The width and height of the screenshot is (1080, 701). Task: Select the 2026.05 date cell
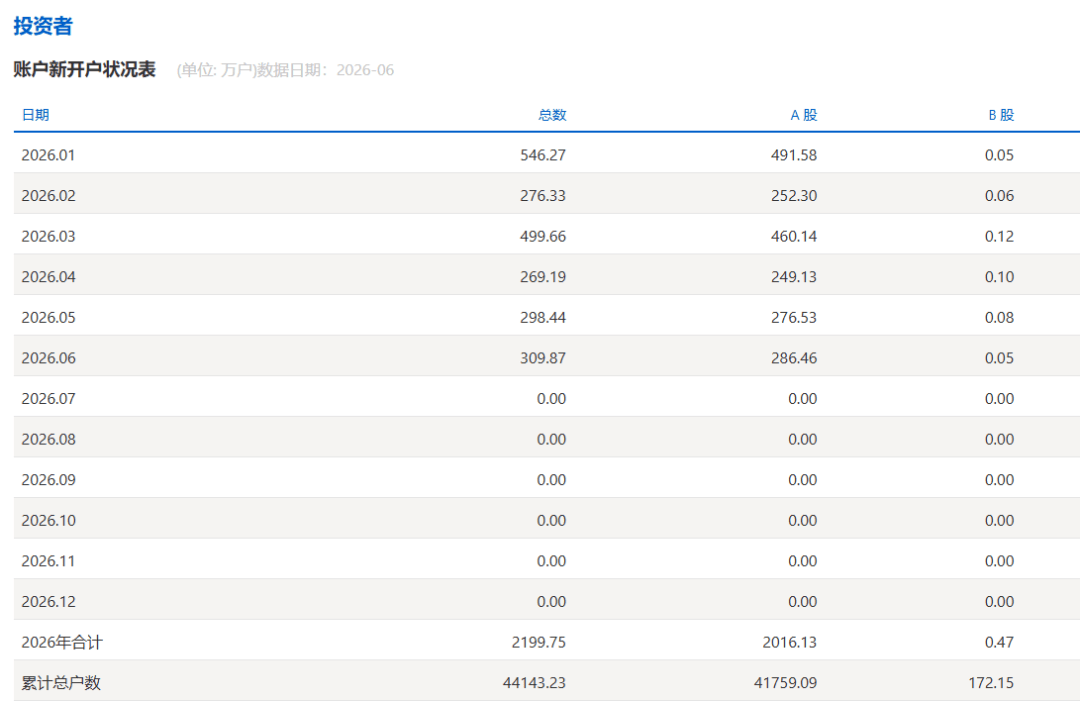(x=48, y=317)
